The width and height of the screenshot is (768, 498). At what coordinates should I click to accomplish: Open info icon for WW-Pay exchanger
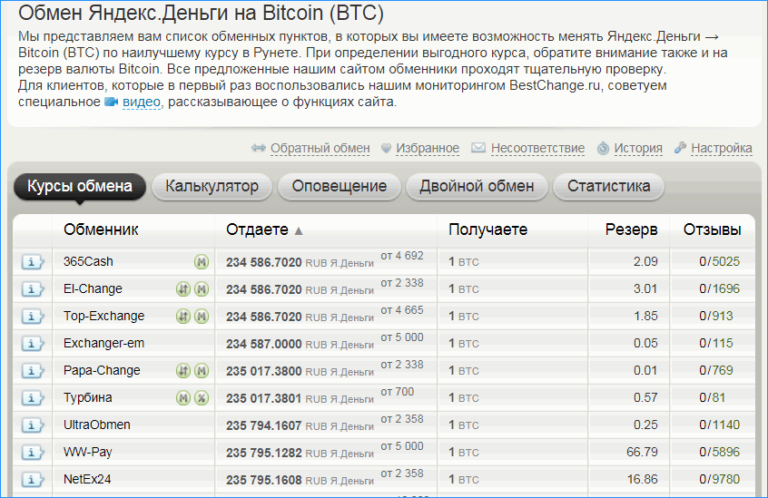point(33,452)
